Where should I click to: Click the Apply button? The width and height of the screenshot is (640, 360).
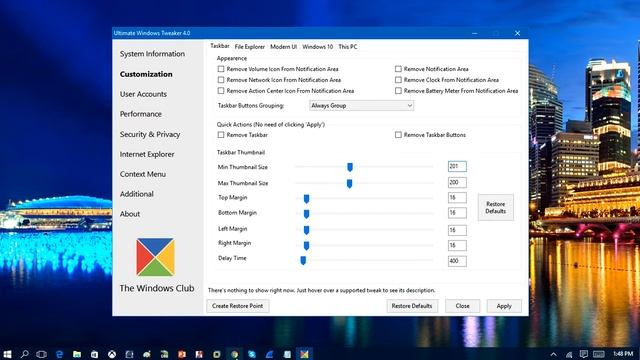point(504,306)
